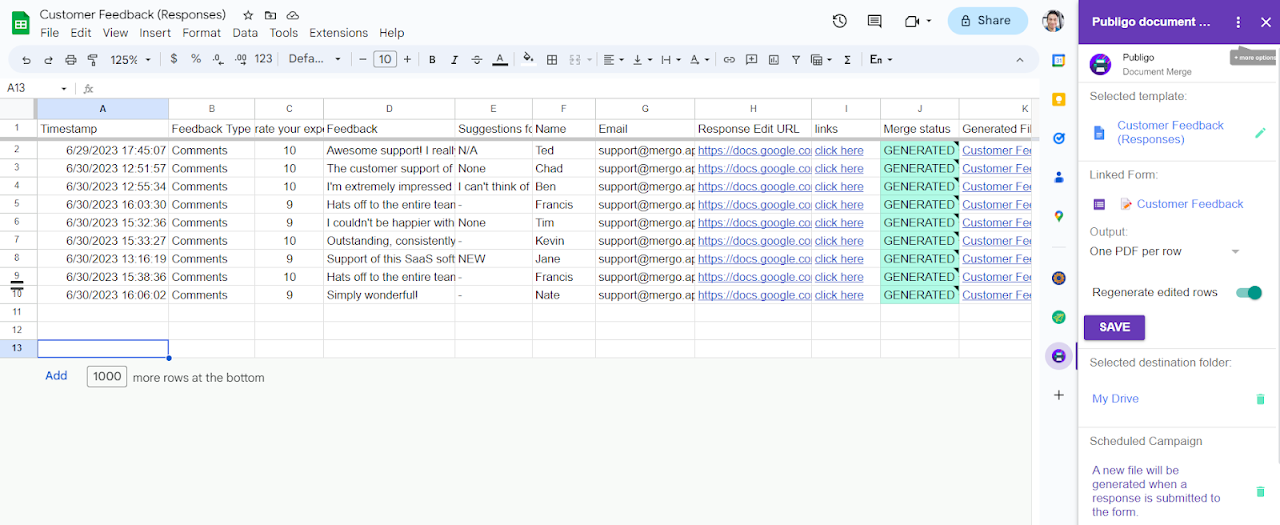Open the Functions sigma icon
The image size is (1280, 525).
point(847,60)
